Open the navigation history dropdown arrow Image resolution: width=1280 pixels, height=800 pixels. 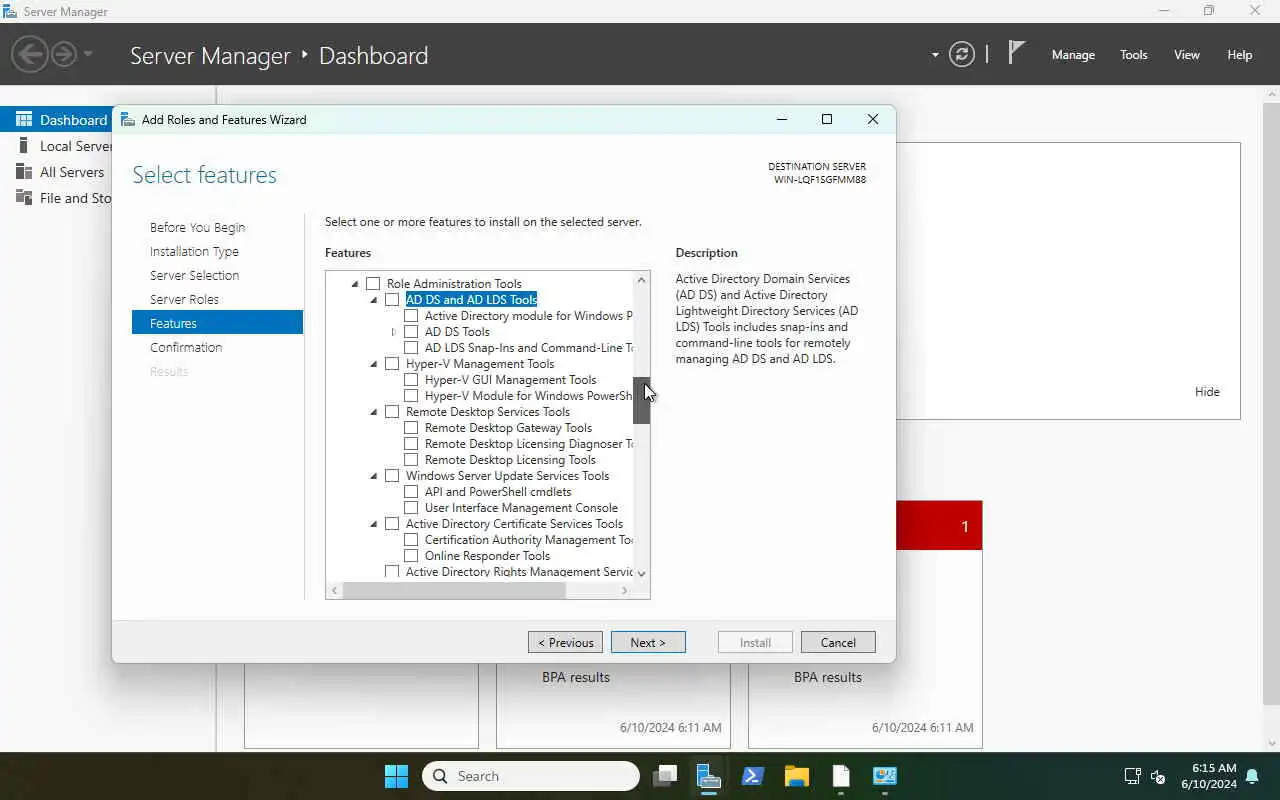tap(88, 54)
